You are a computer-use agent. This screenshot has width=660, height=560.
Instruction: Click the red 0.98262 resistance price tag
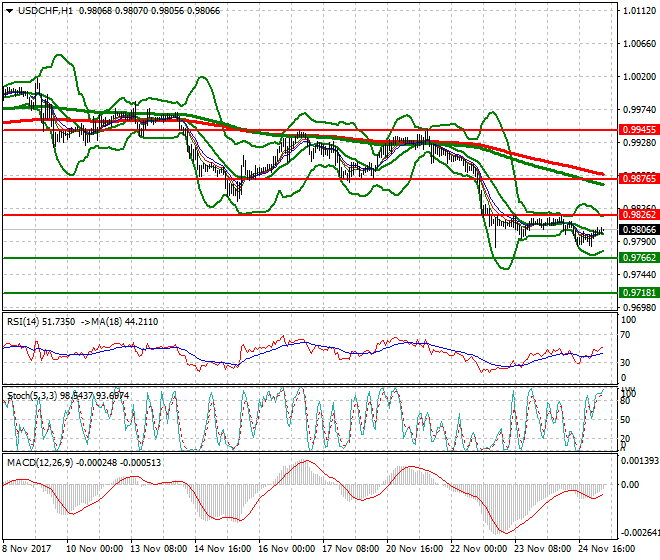coord(636,215)
